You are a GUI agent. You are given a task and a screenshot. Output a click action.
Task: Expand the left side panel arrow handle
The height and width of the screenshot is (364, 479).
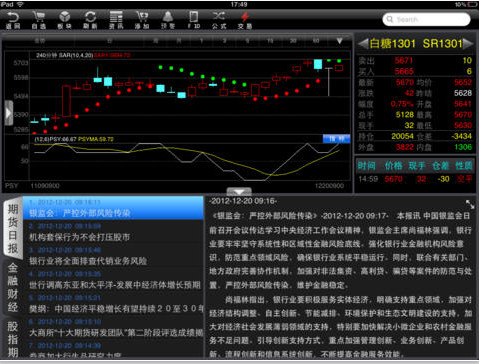tap(8, 113)
